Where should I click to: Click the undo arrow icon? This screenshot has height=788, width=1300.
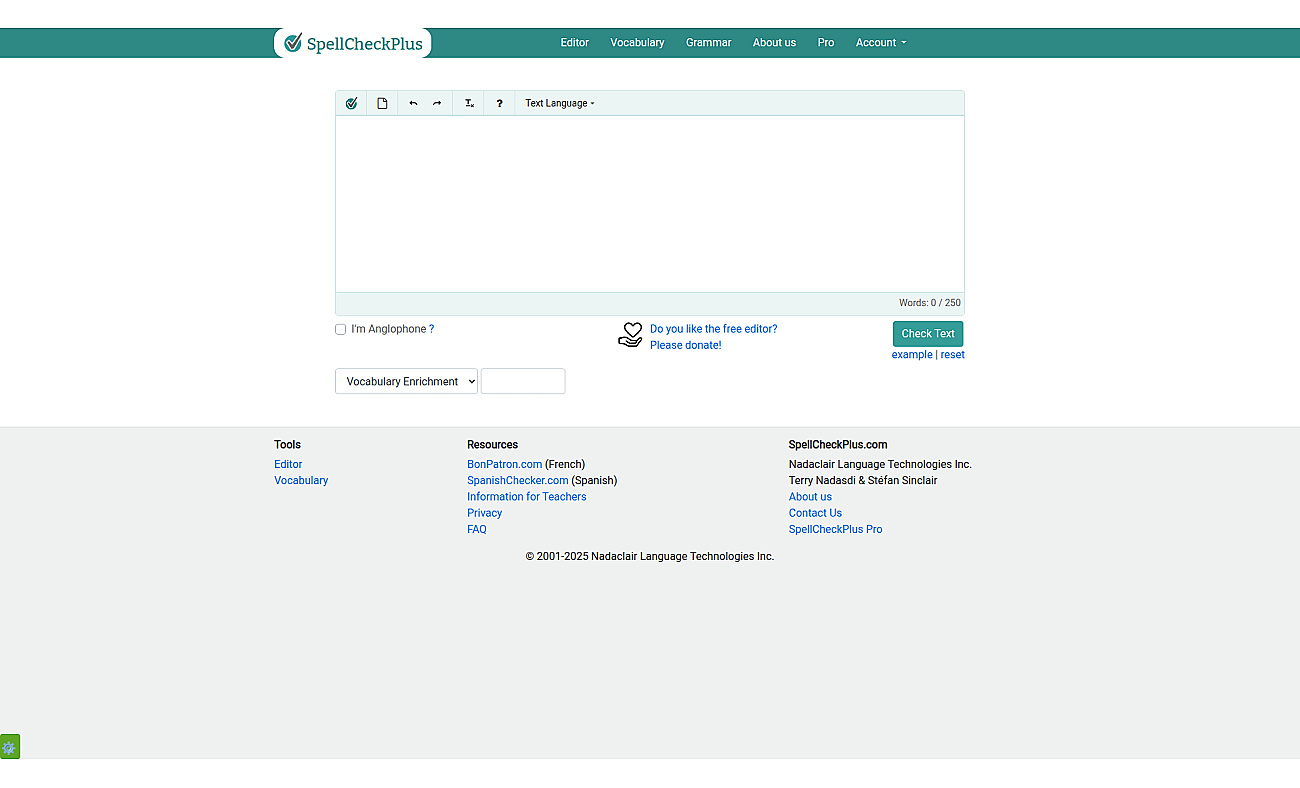413,103
